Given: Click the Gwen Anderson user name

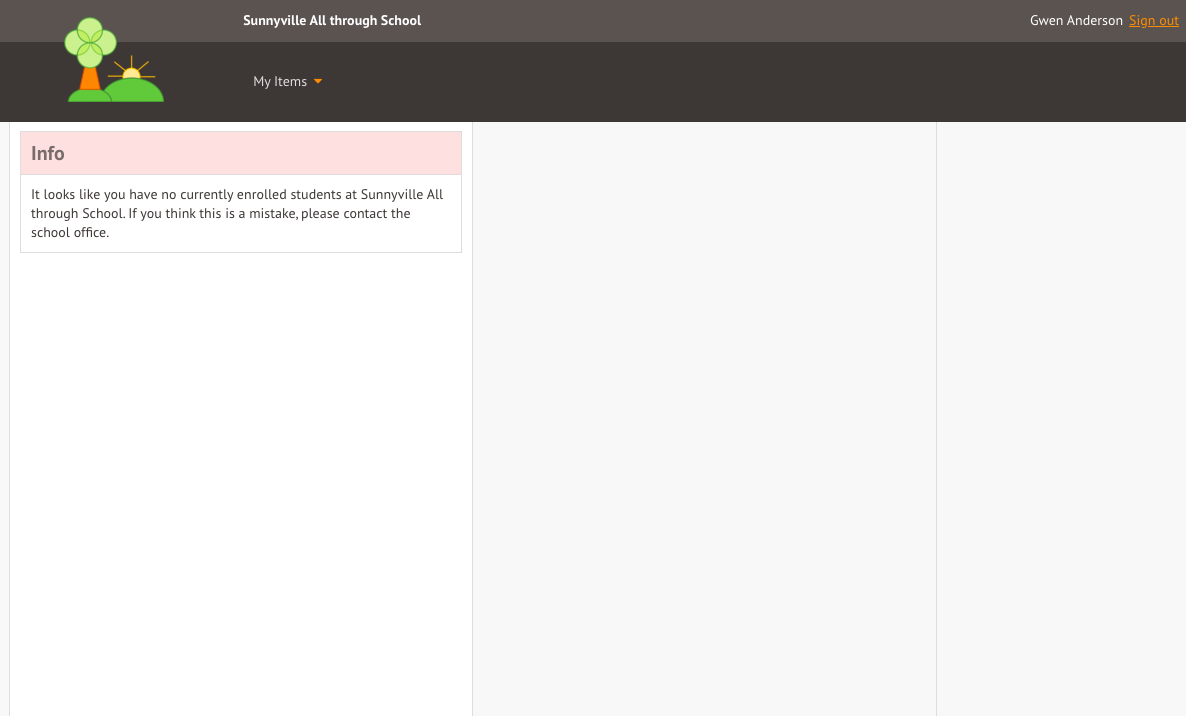Looking at the screenshot, I should 1076,20.
